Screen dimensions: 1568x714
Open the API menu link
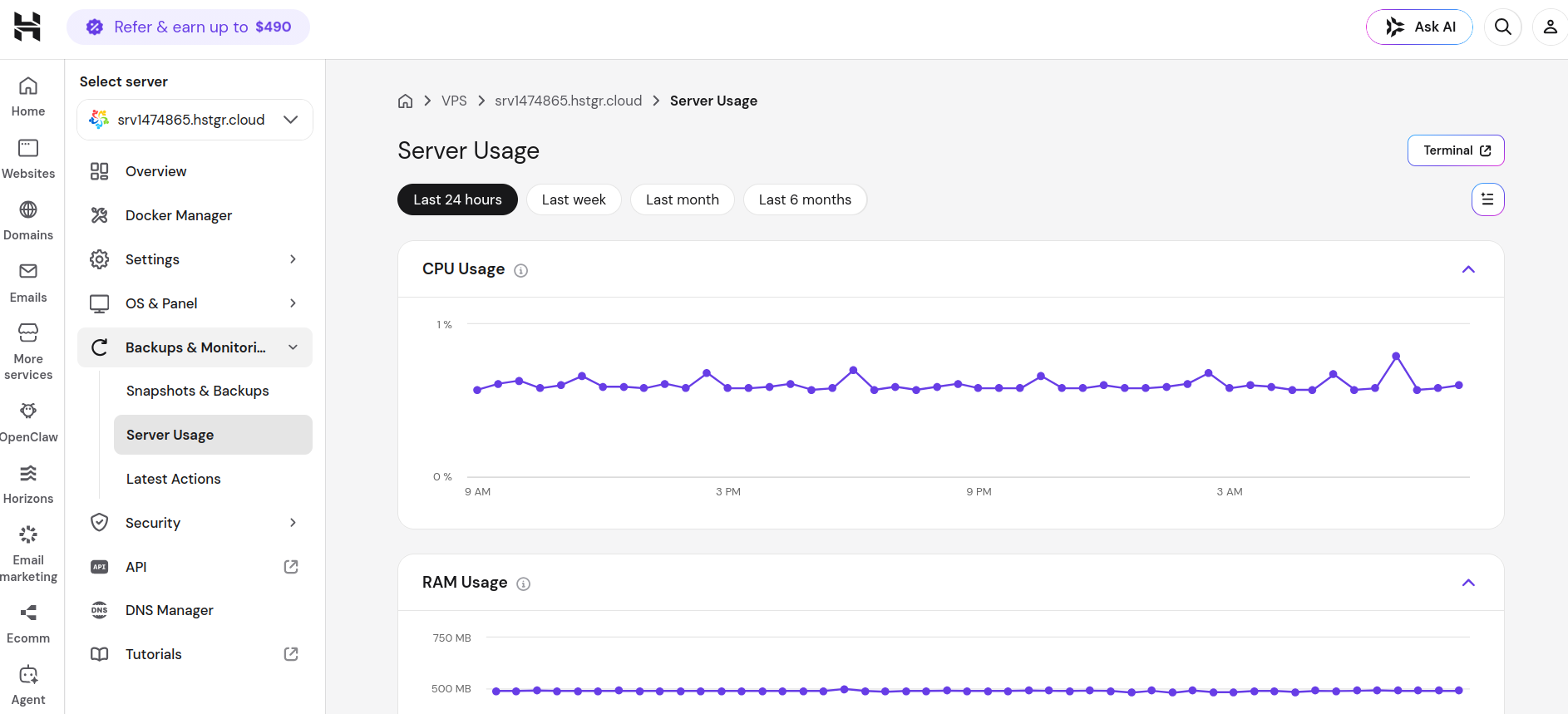195,567
